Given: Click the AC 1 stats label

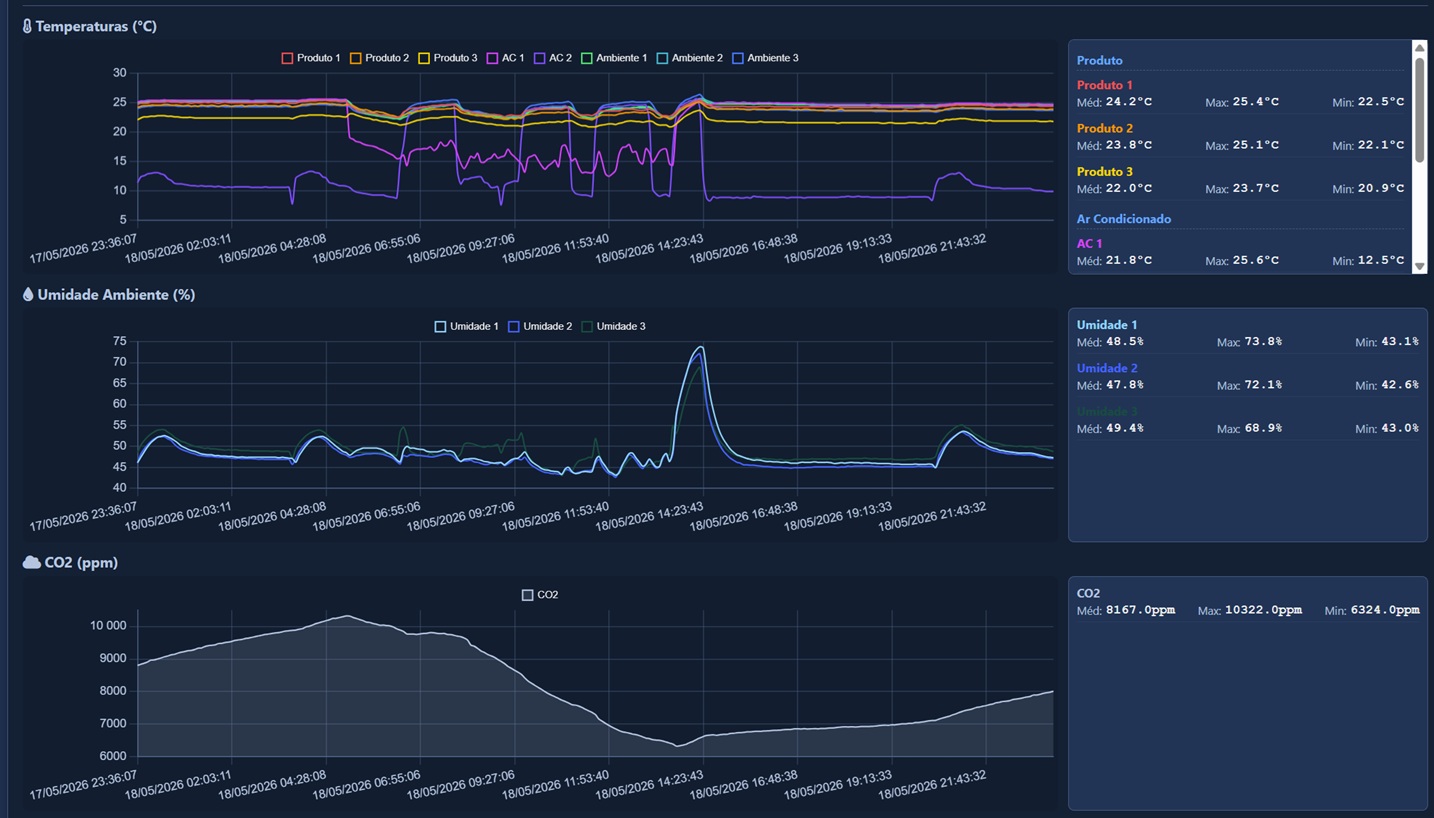Looking at the screenshot, I should (x=1090, y=243).
